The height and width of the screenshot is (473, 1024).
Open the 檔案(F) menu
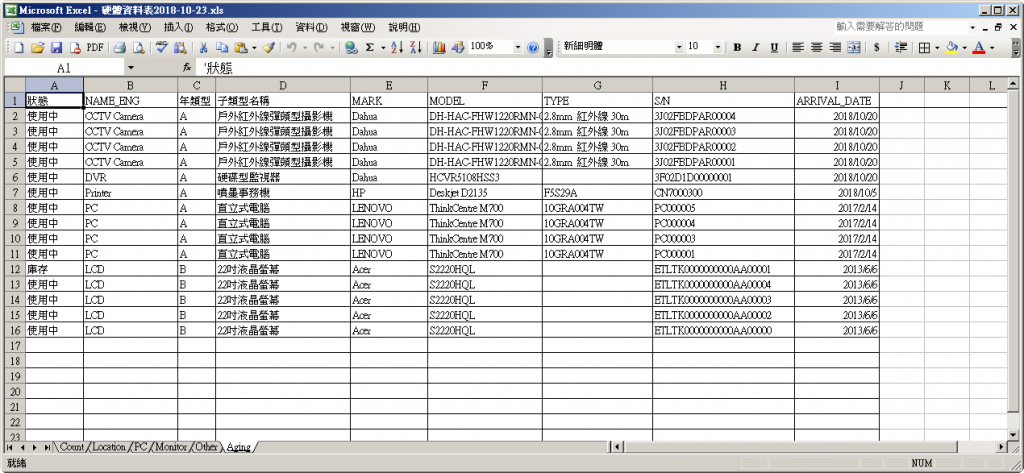point(46,27)
